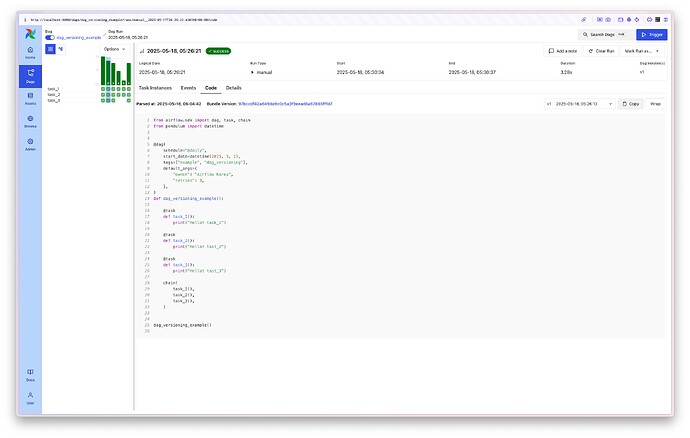Viewport: 690px width, 438px height.
Task: Click the Clear Run button
Action: [x=599, y=50]
